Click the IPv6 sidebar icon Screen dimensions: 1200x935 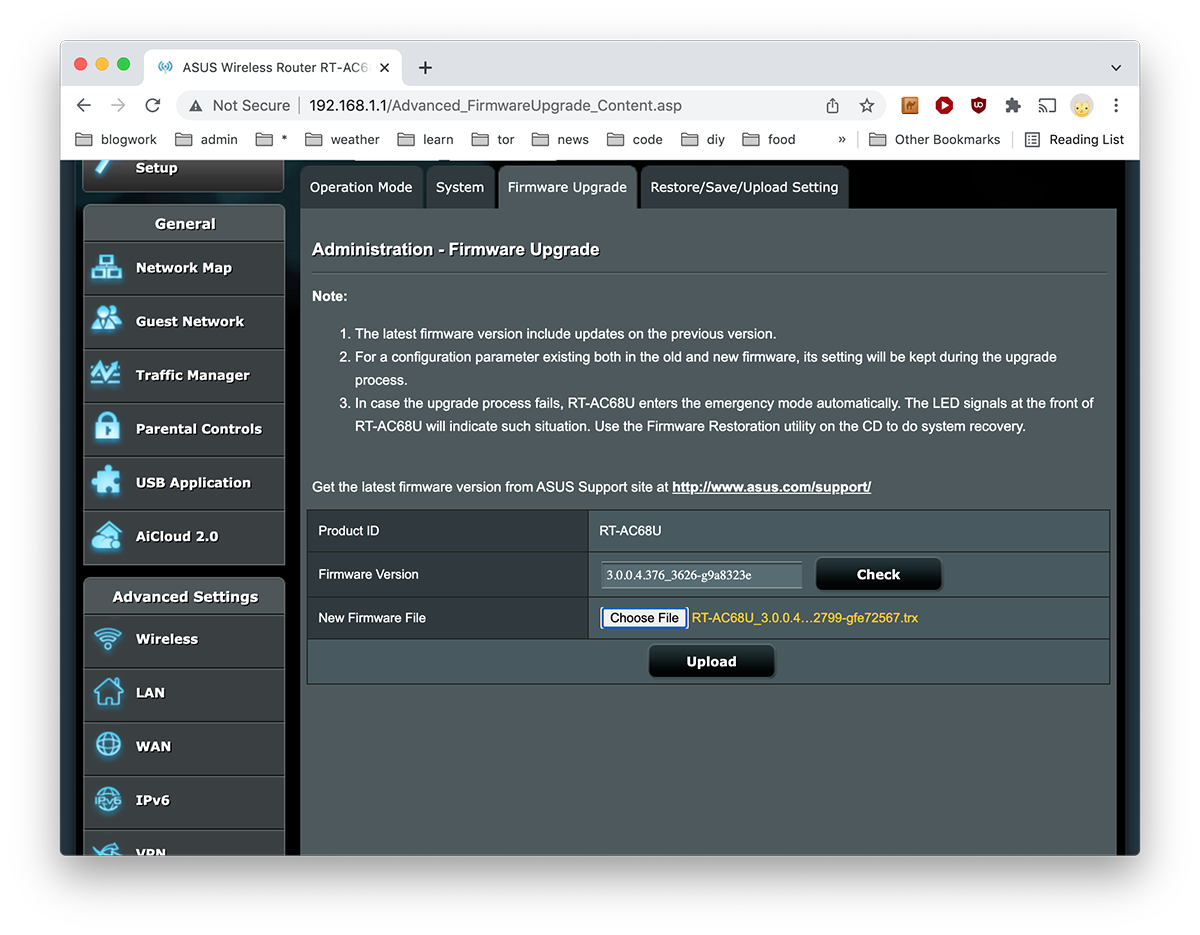pos(107,800)
